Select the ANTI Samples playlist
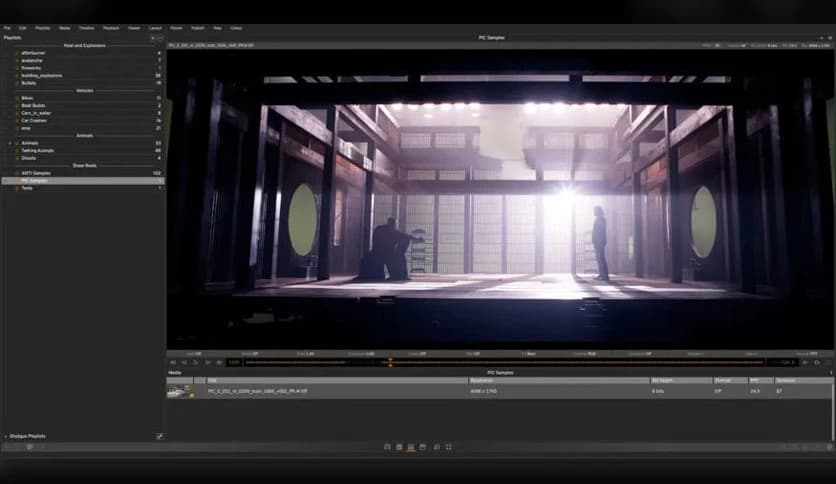Viewport: 836px width, 484px height. (36, 173)
